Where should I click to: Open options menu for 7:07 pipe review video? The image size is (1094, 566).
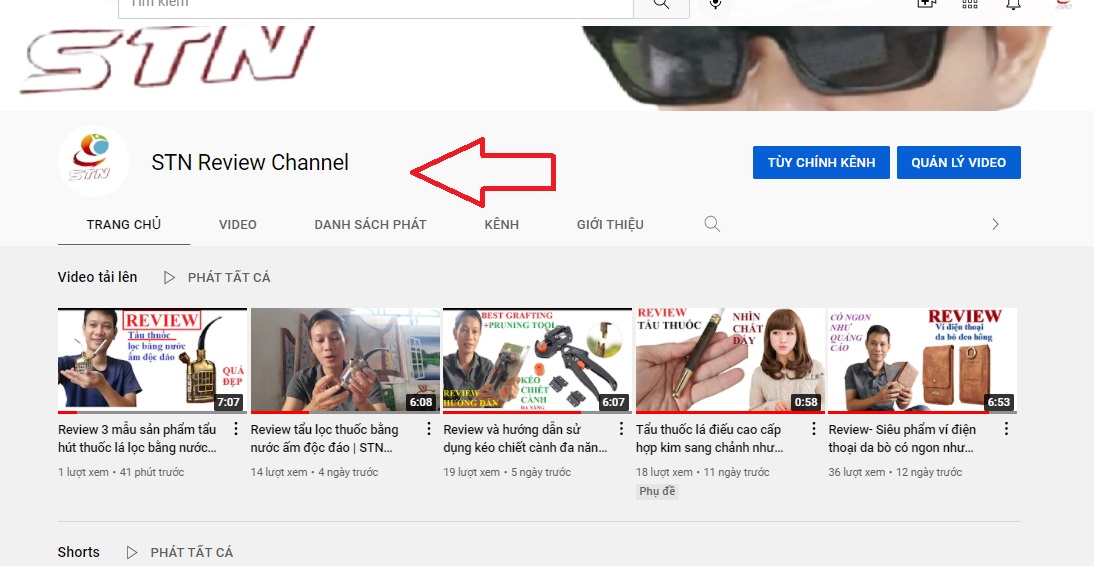pyautogui.click(x=236, y=429)
